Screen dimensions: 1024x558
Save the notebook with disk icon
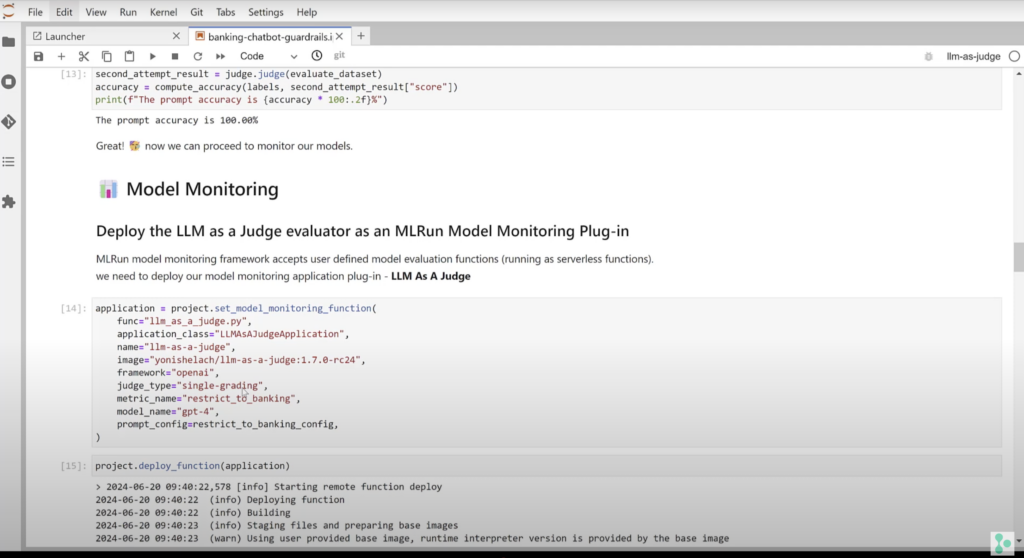39,56
